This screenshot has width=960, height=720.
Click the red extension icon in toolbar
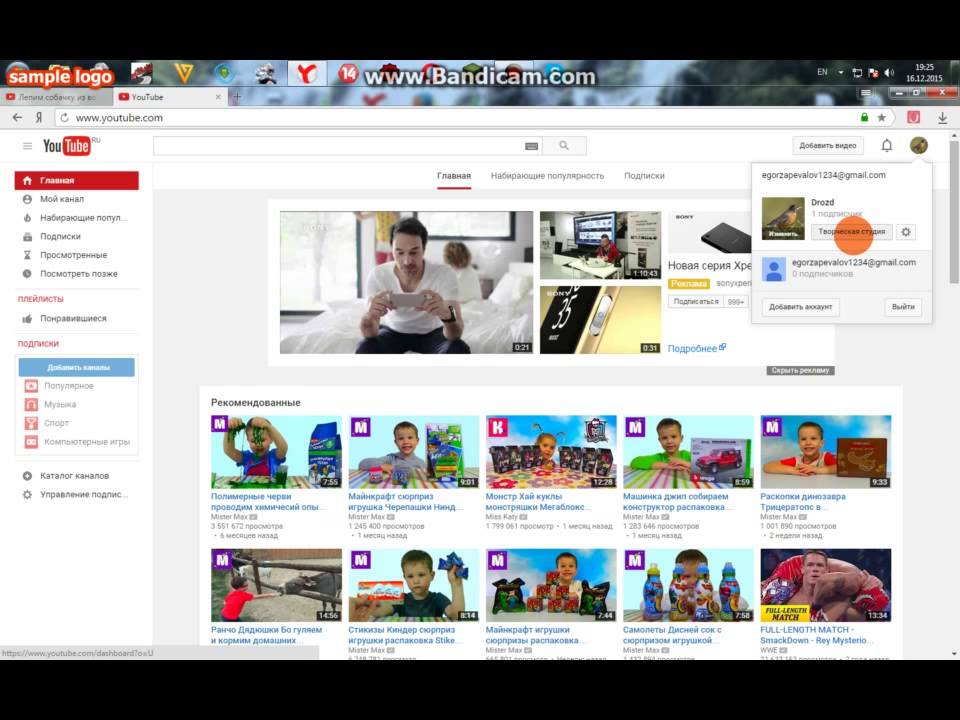(913, 118)
